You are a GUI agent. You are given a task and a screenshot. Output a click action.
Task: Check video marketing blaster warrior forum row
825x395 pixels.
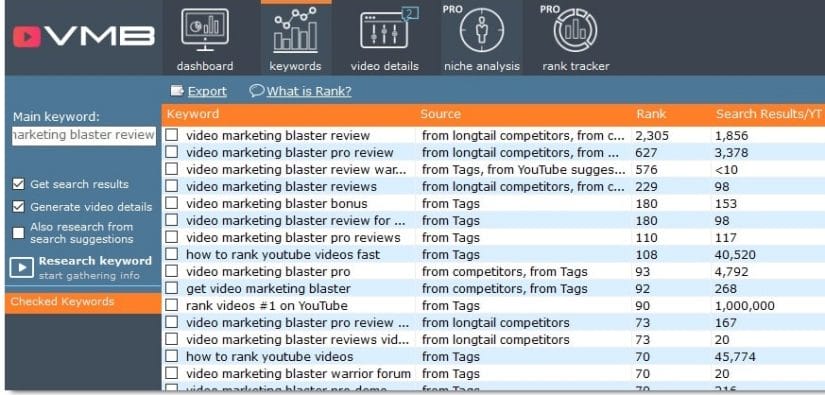172,373
